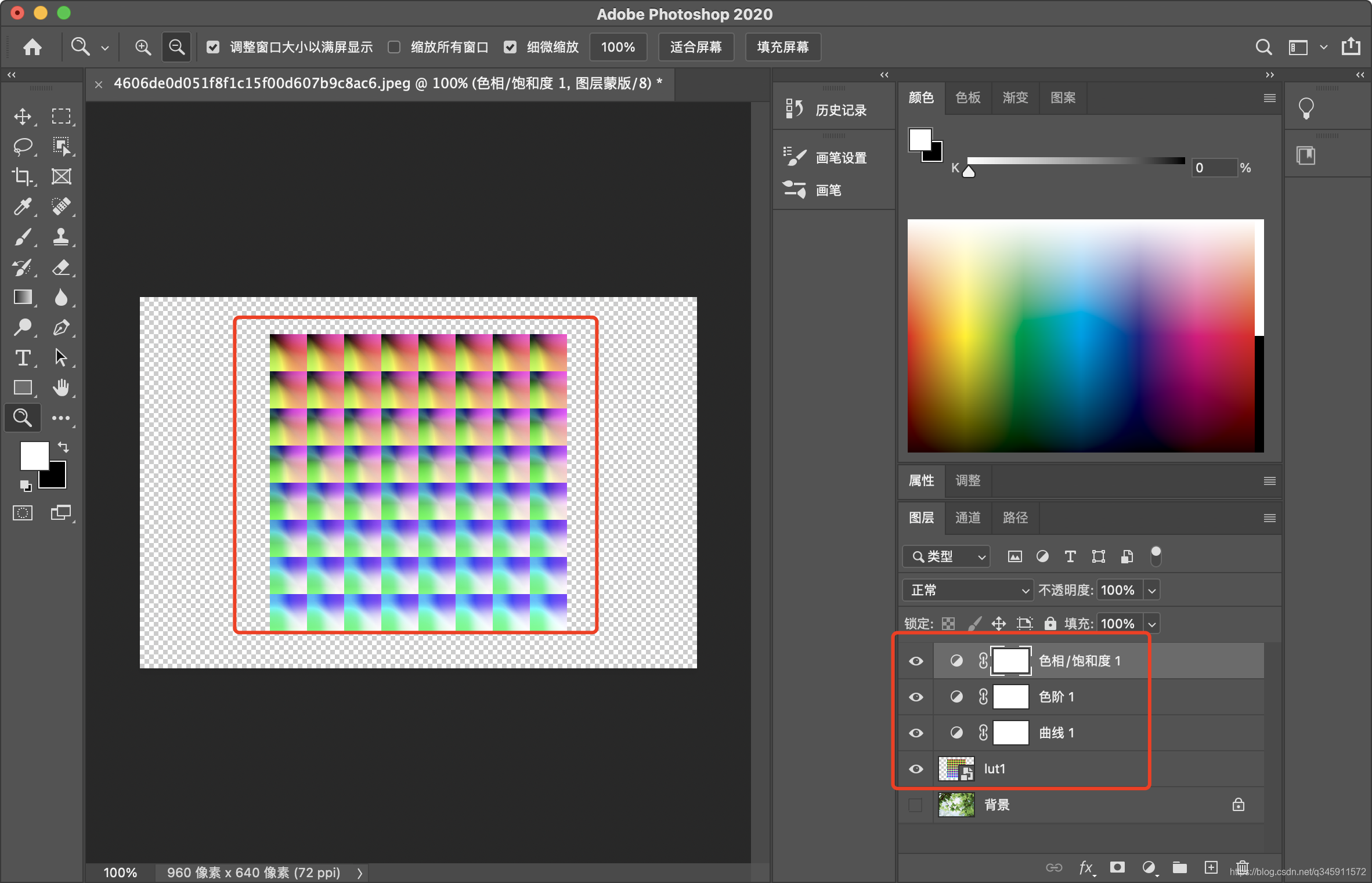Open the 画笔设置 panel
This screenshot has width=1372, height=883.
[x=826, y=157]
